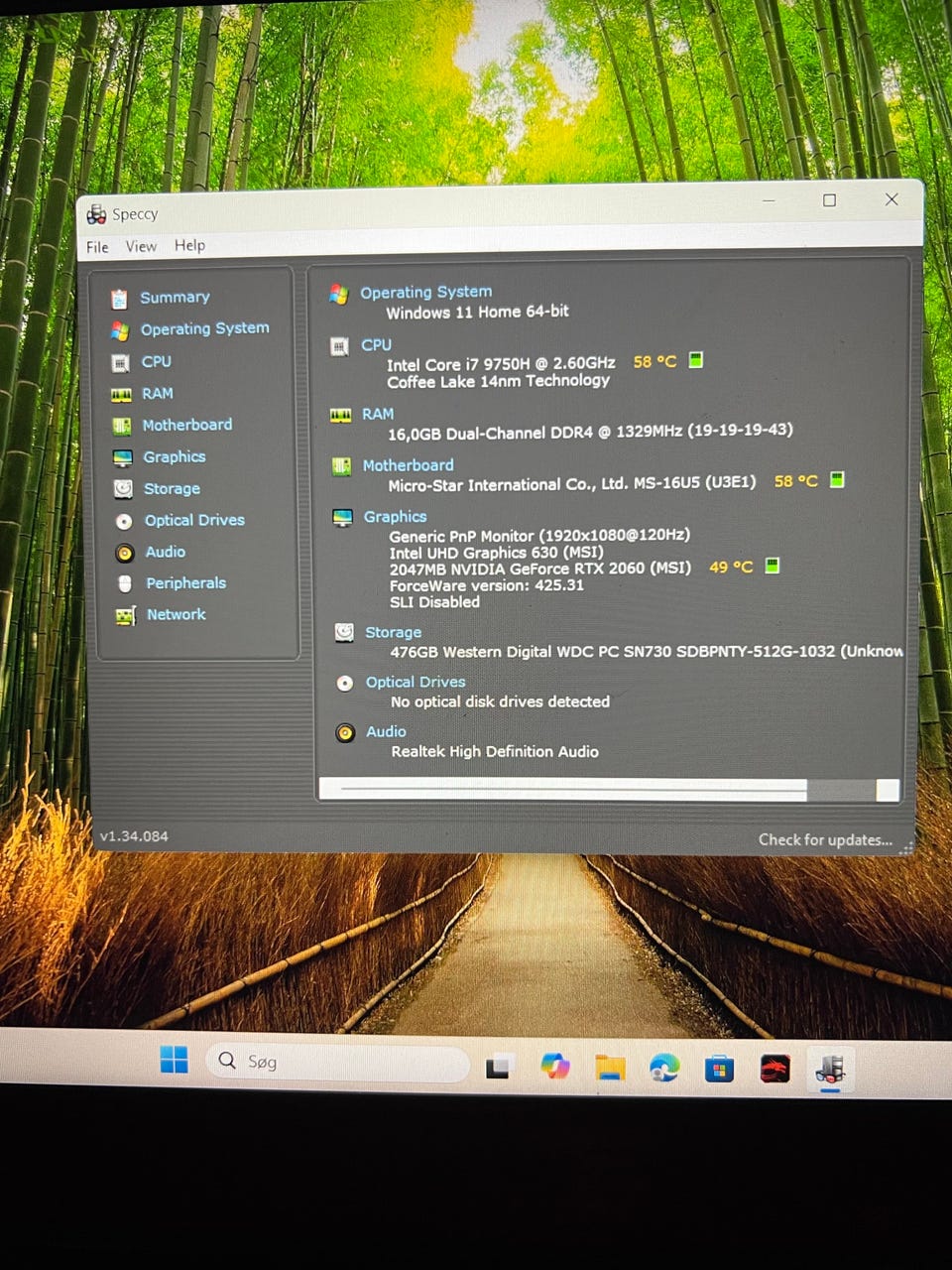This screenshot has width=952, height=1270.
Task: Click the Audio icon in summary panel
Action: coord(345,733)
